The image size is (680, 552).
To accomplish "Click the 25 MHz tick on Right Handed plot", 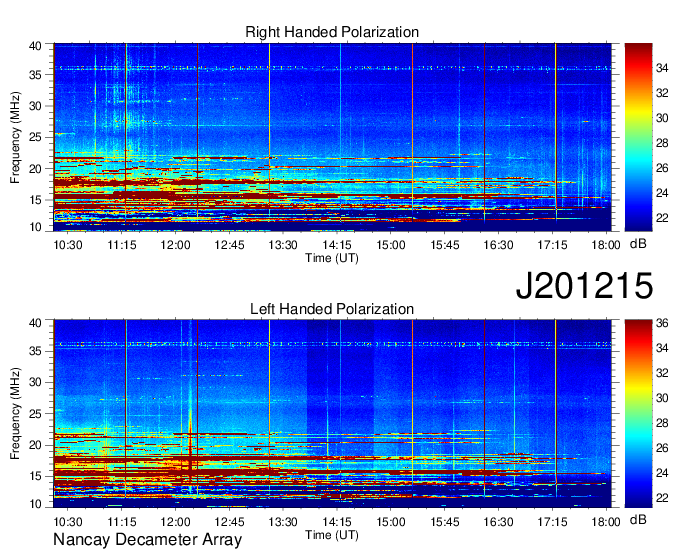I will (x=36, y=137).
